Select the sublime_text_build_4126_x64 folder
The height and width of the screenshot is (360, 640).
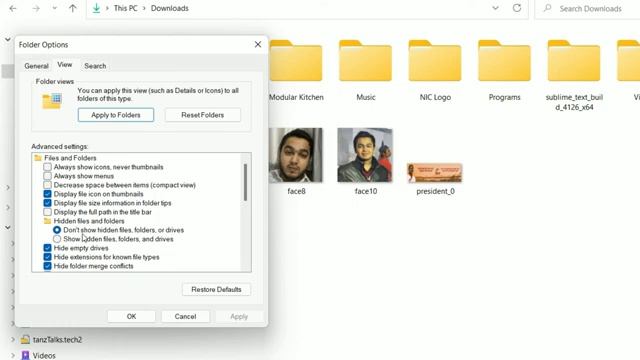click(574, 76)
